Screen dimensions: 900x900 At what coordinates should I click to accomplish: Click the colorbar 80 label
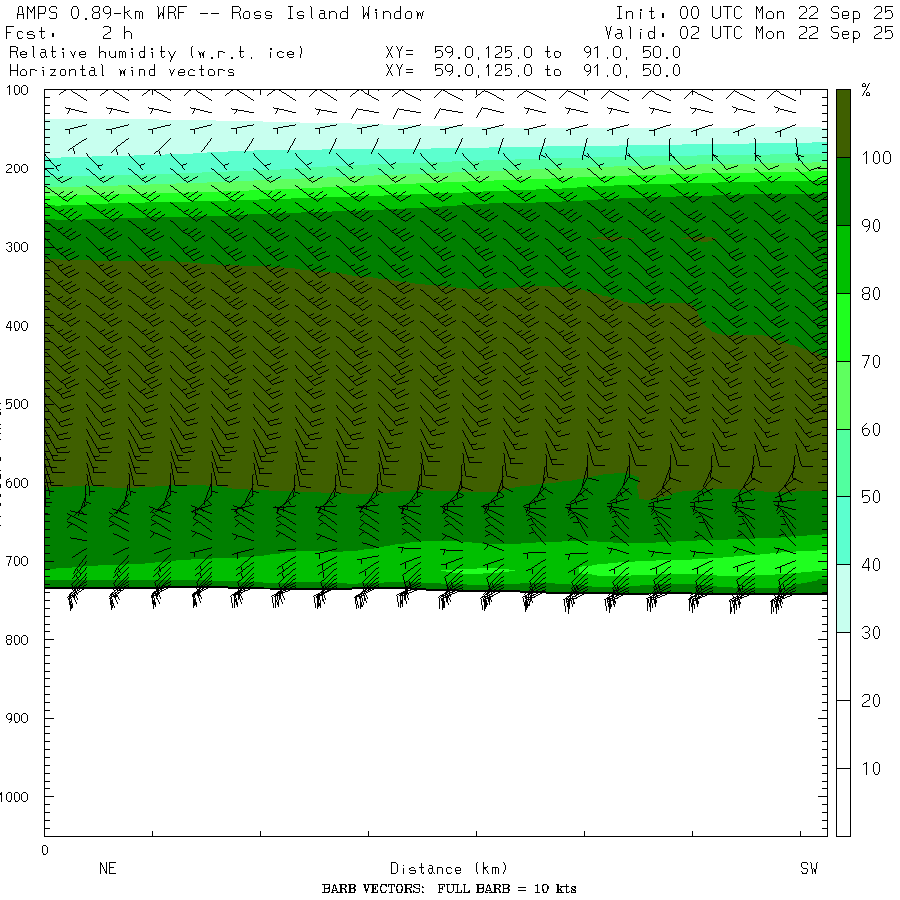coord(871,294)
